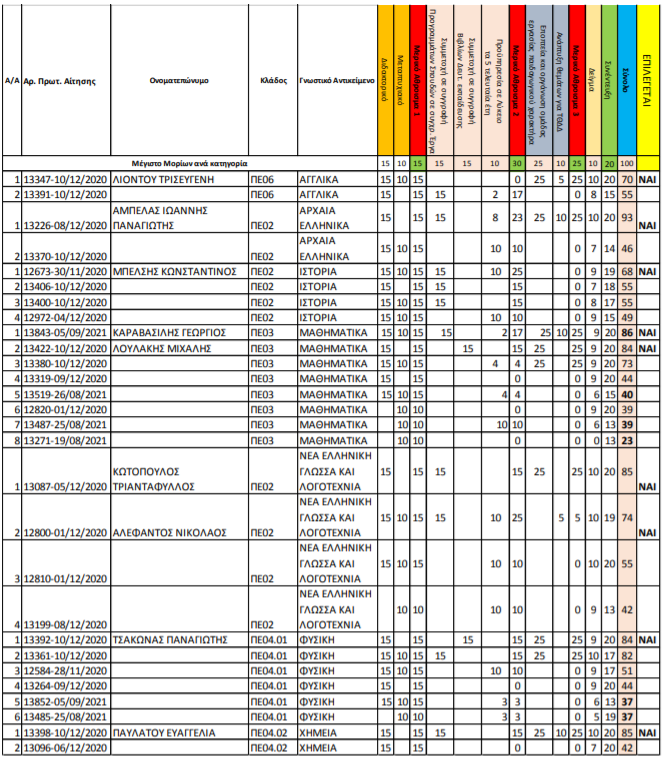Click application number "13264-09/12/2020"

(x=65, y=686)
